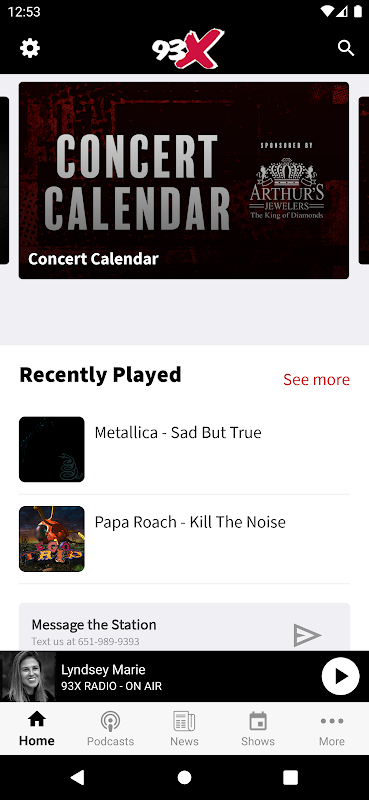369x800 pixels.
Task: Tap the 93X logo in header
Action: [187, 49]
